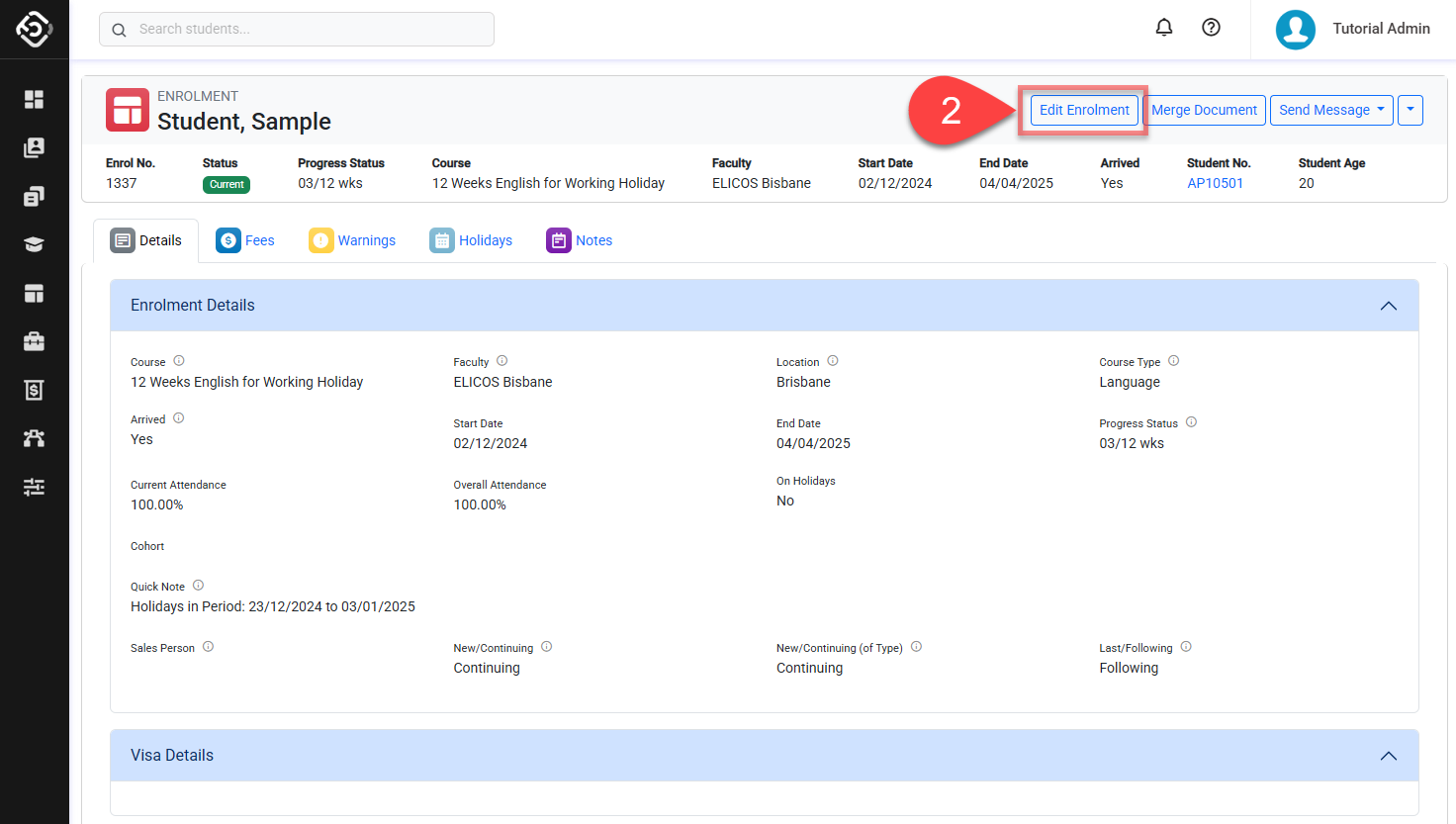This screenshot has width=1456, height=824.
Task: Open the help question mark icon
Action: (x=1211, y=28)
